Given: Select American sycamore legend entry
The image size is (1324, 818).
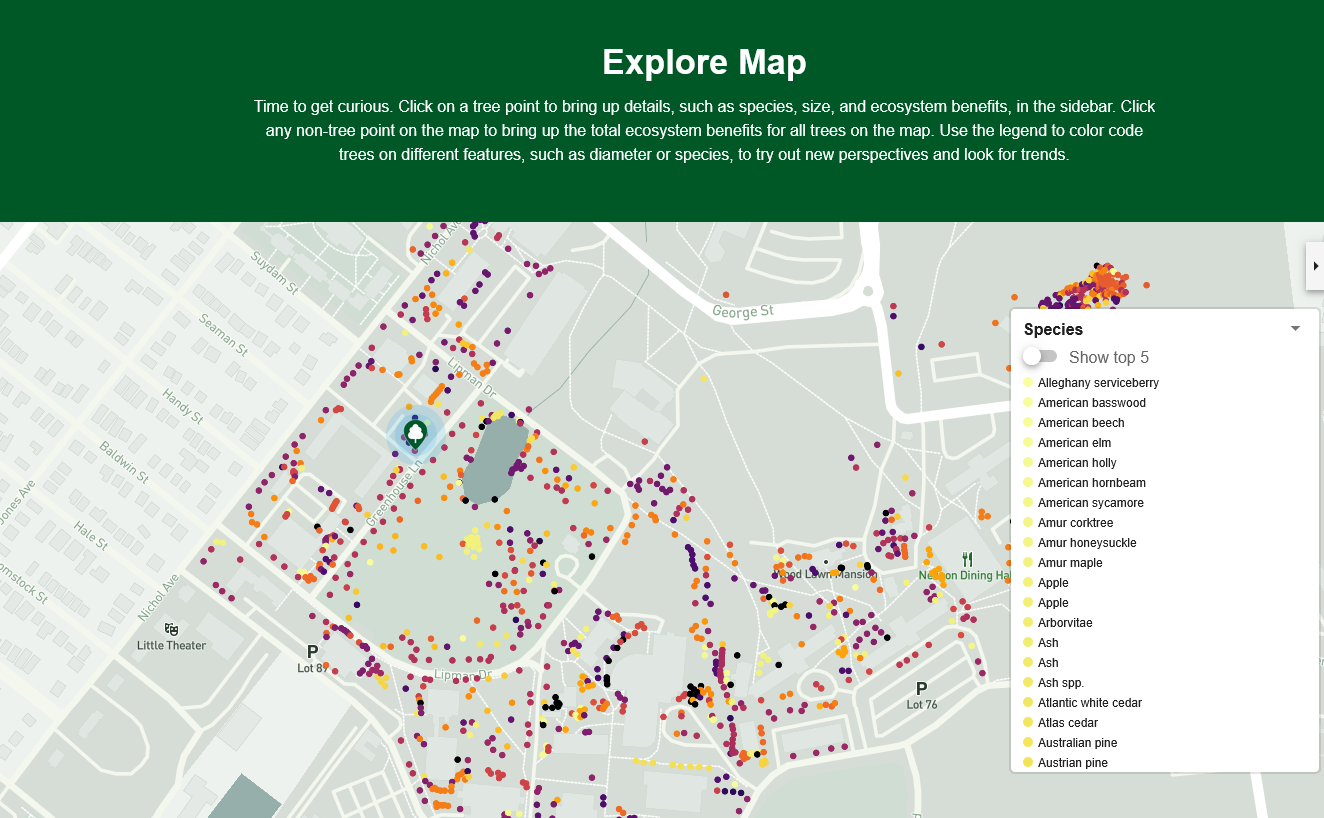Looking at the screenshot, I should 1090,503.
